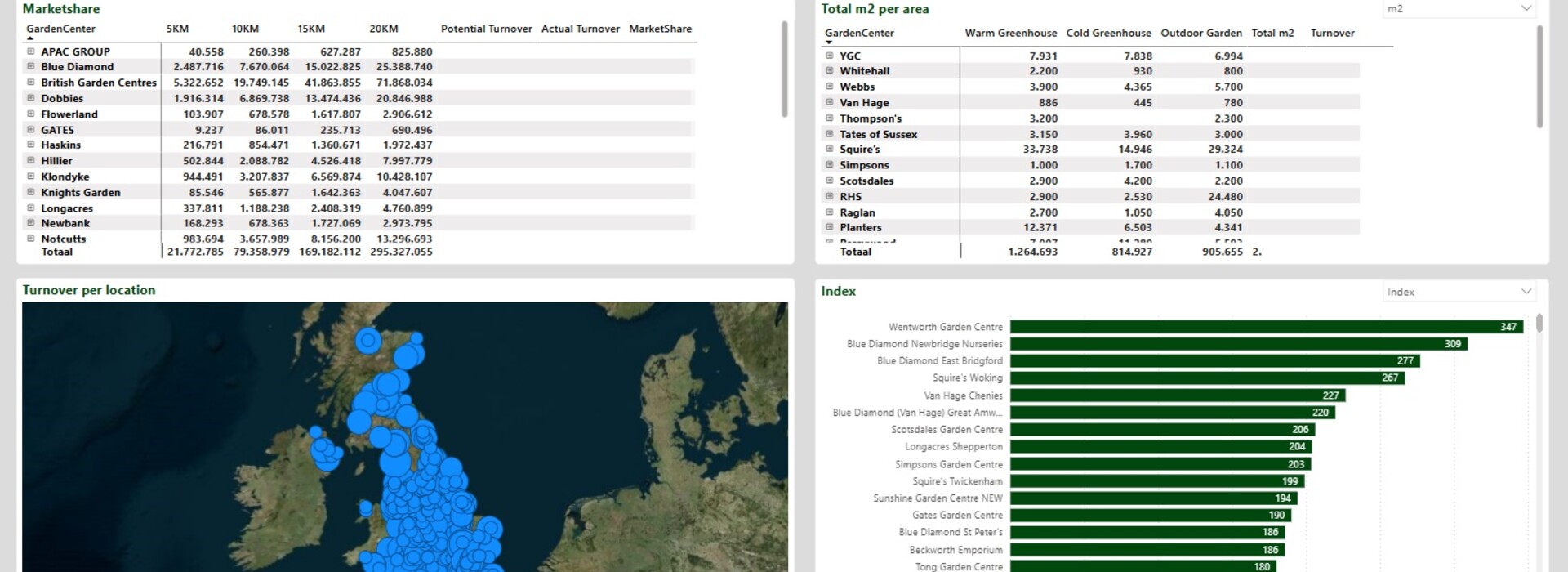
Task: Sort Marketshare table by GardenCenter column
Action: pyautogui.click(x=60, y=29)
